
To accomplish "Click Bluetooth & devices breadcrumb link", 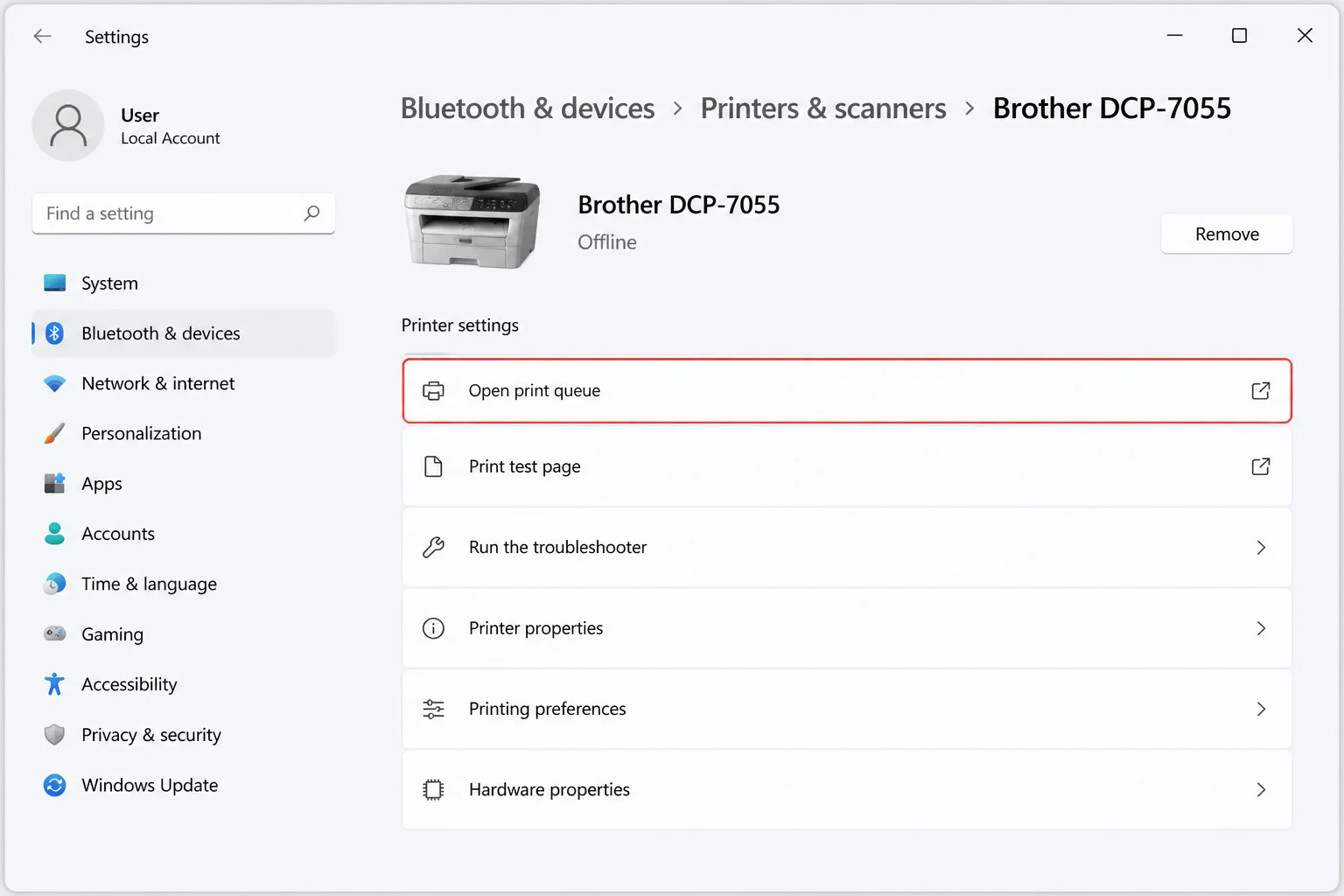I will 528,108.
